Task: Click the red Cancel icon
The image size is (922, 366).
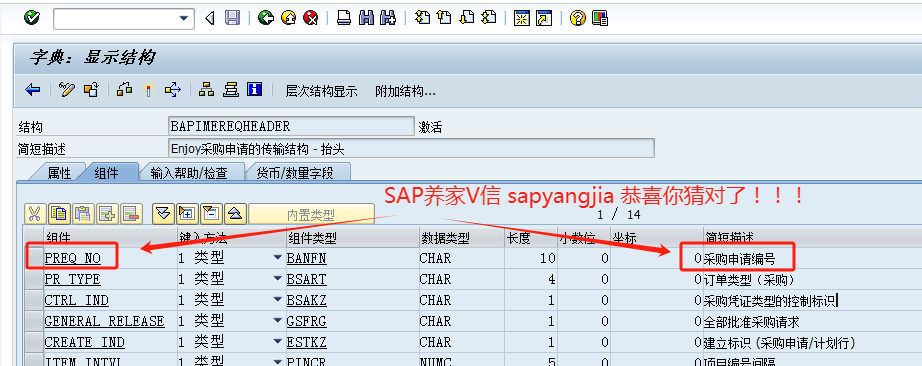Action: (x=310, y=18)
